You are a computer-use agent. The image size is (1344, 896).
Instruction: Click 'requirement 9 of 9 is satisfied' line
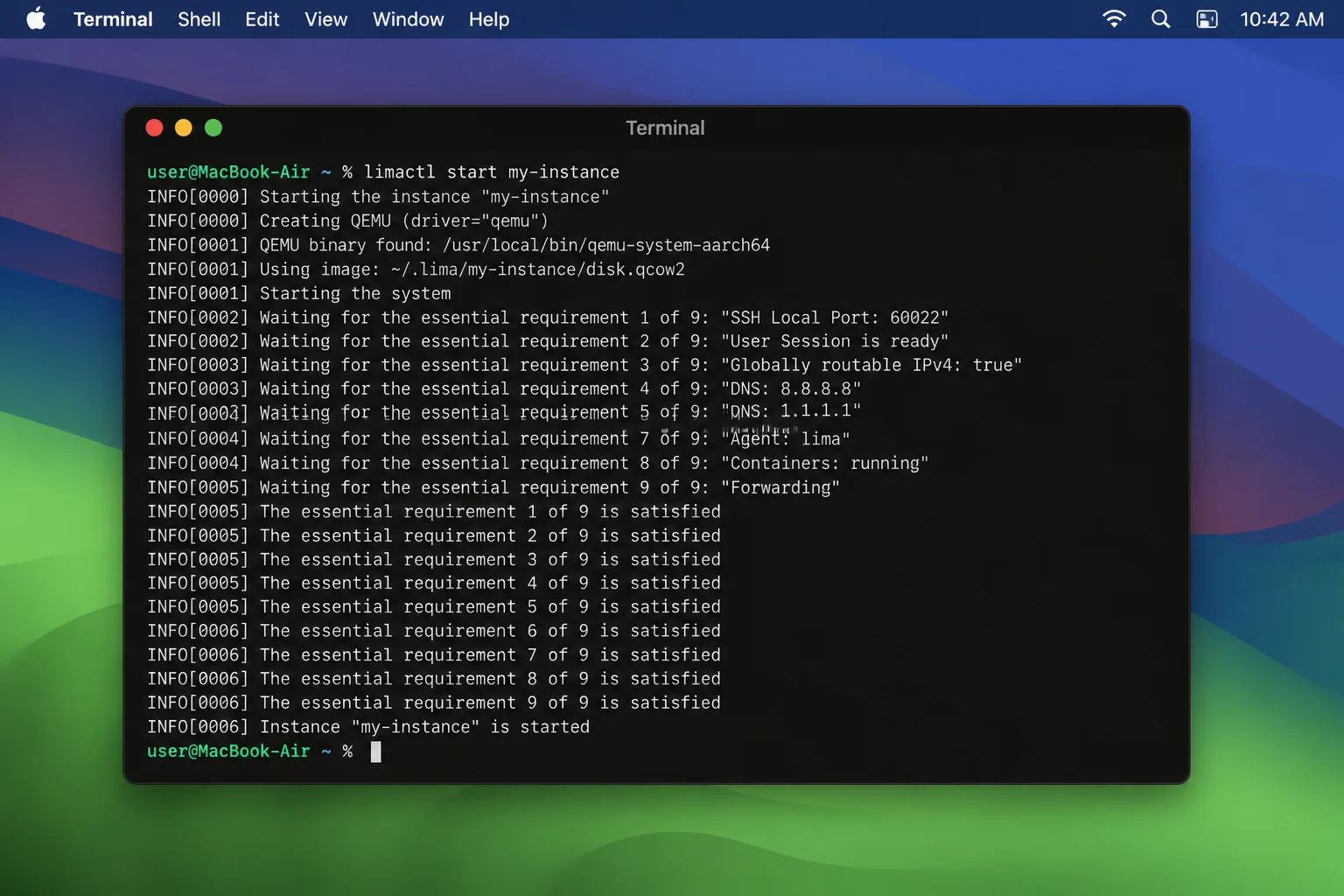pyautogui.click(x=434, y=703)
